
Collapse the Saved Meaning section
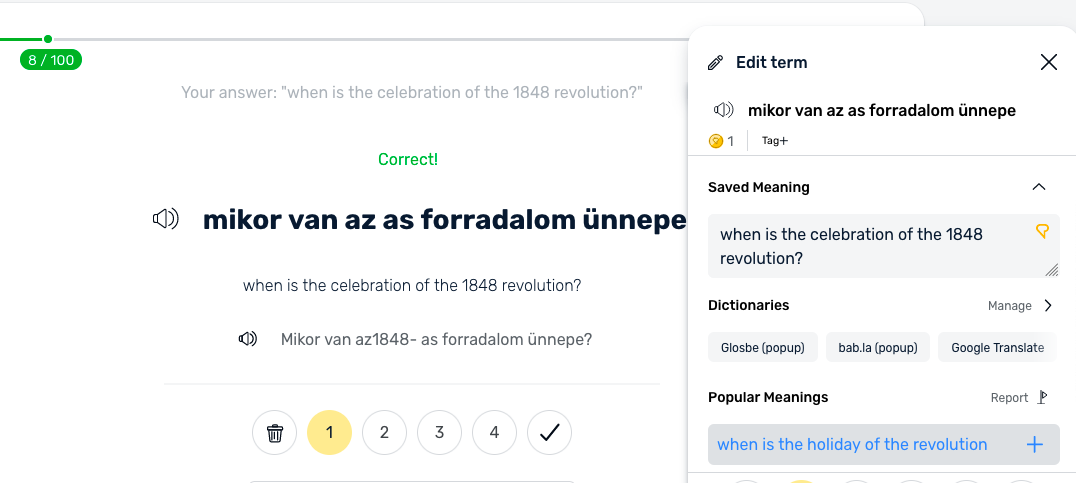pos(1039,187)
